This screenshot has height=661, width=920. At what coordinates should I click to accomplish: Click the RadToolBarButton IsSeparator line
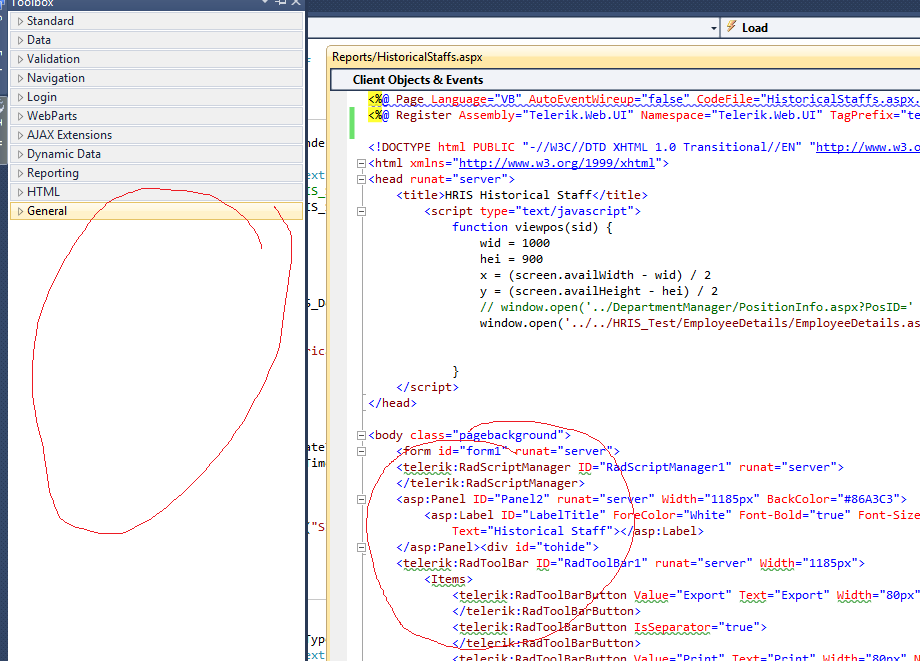pyautogui.click(x=609, y=627)
